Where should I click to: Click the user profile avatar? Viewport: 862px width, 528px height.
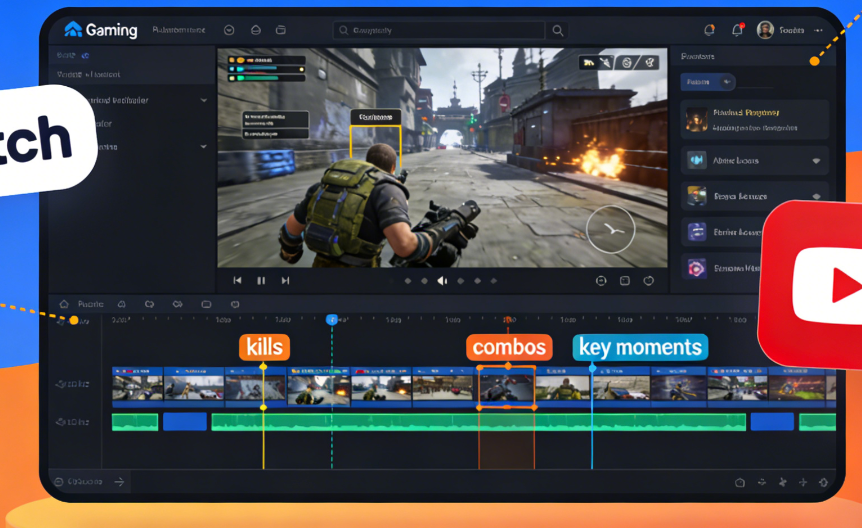coord(765,30)
